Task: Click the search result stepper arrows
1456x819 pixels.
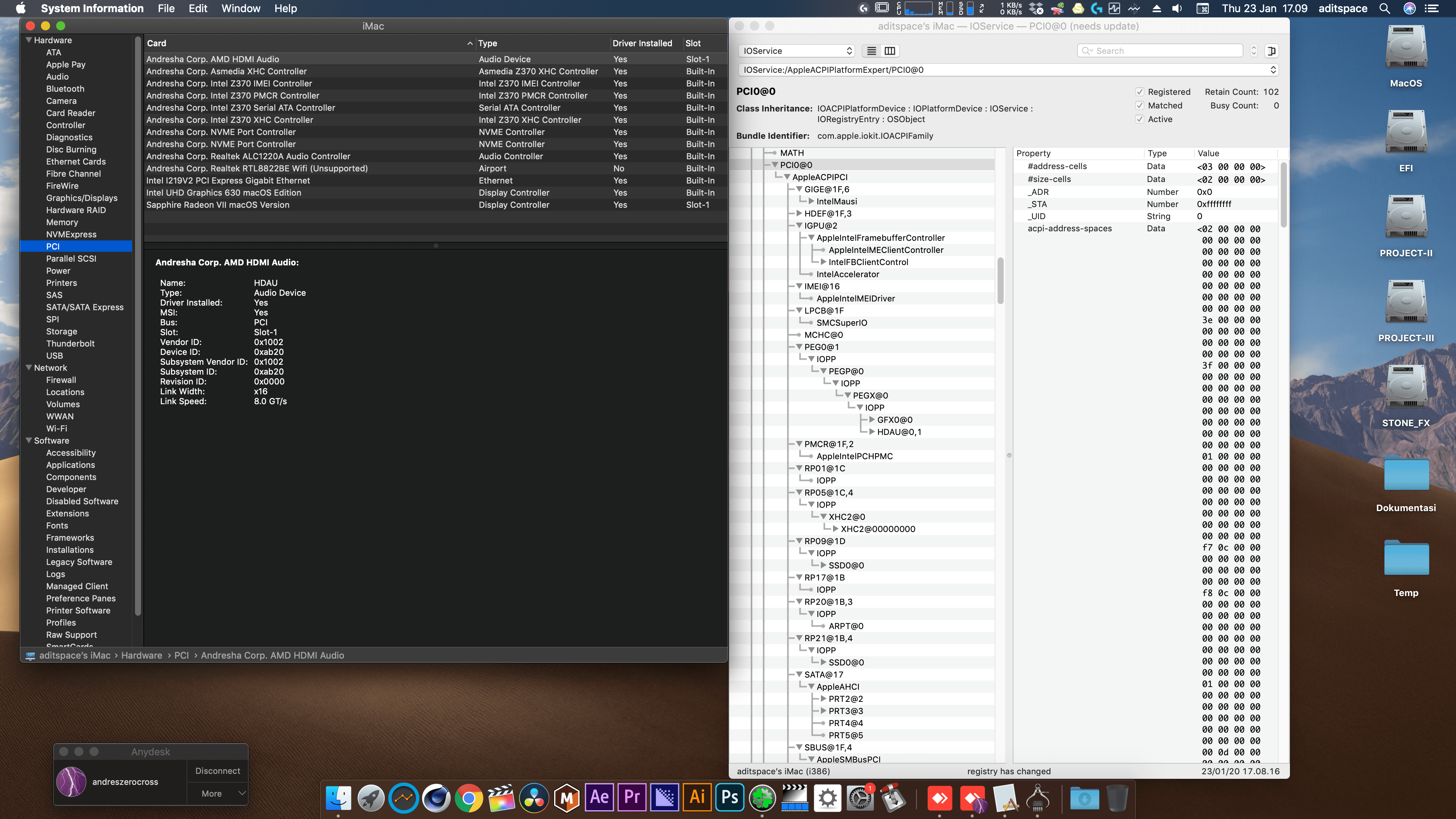Action: 1253,51
